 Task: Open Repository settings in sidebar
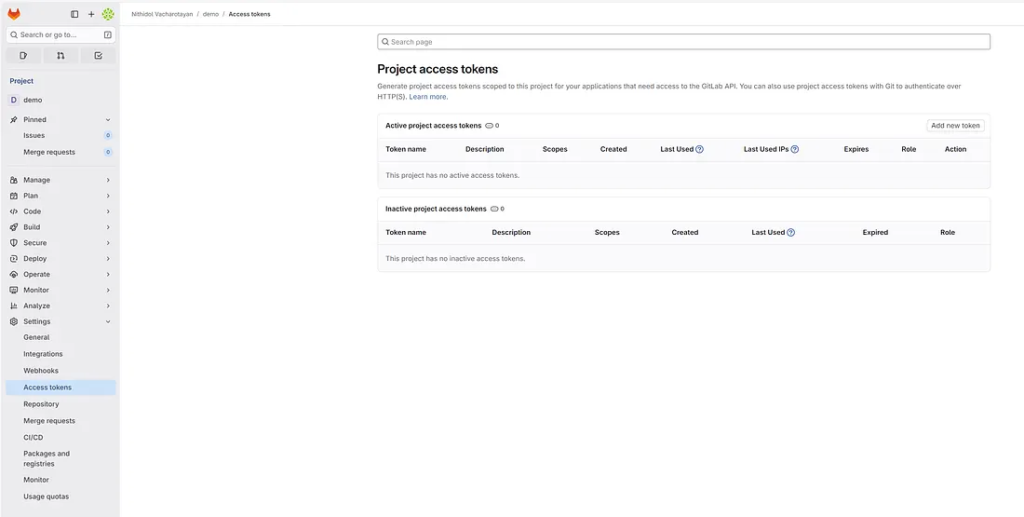click(x=41, y=404)
